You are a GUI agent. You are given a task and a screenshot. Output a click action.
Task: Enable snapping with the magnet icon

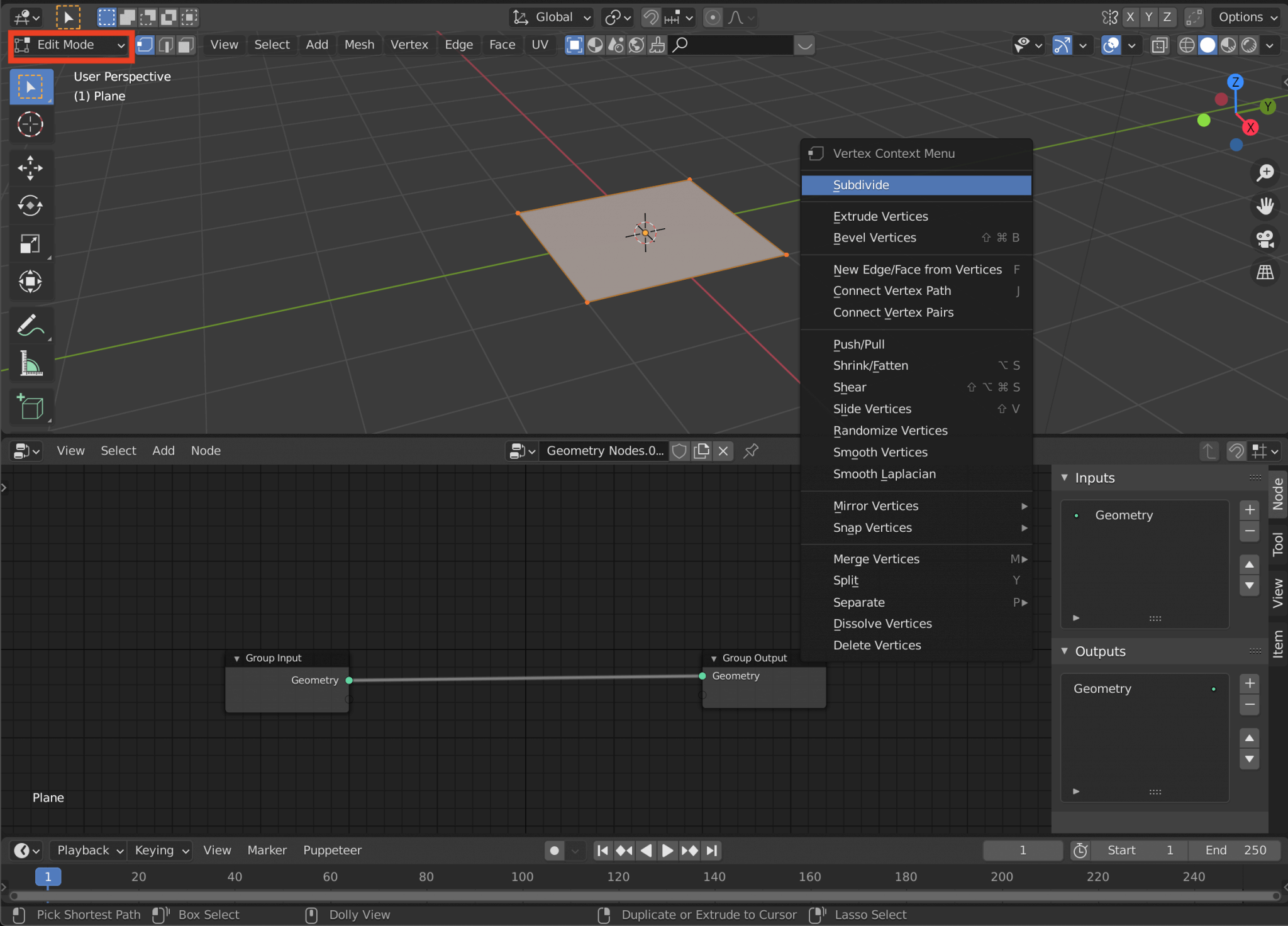(650, 17)
